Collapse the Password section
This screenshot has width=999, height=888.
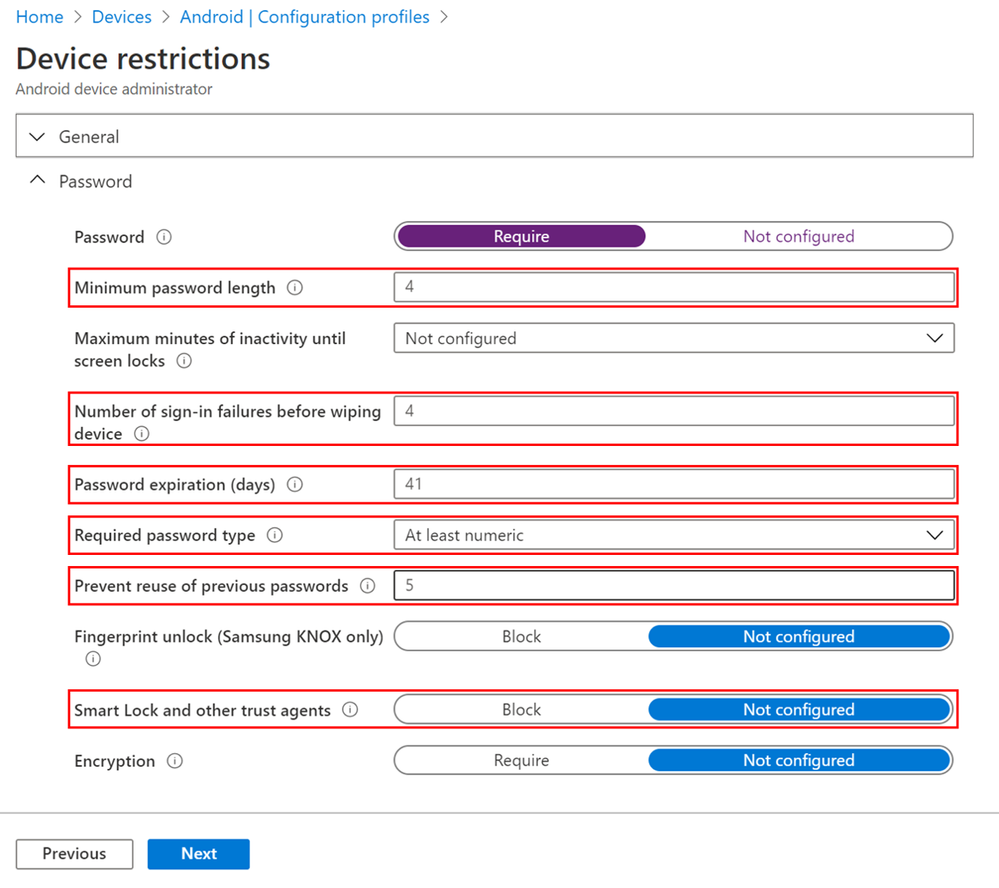[81, 182]
